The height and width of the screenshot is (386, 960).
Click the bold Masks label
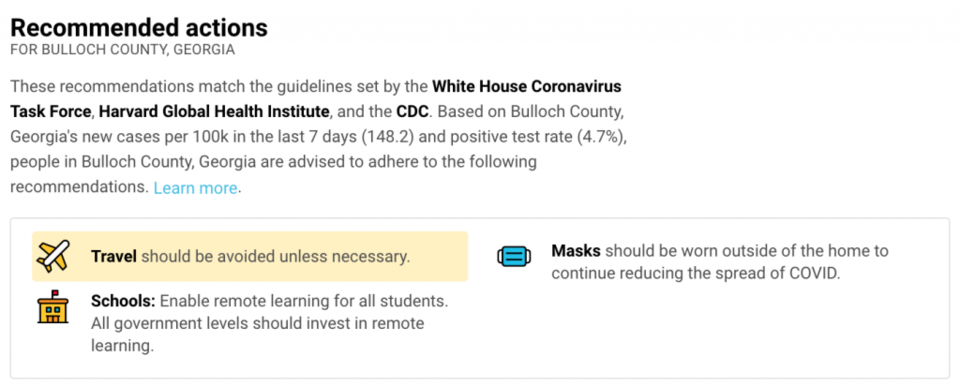pyautogui.click(x=576, y=251)
